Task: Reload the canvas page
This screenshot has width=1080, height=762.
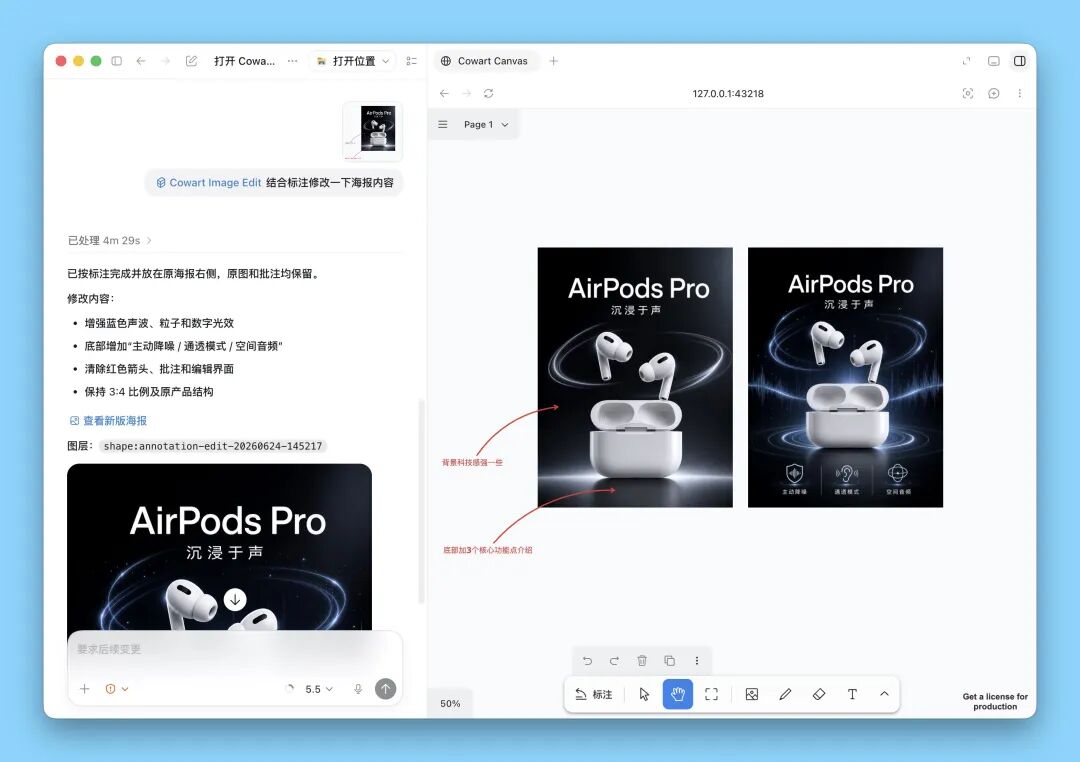Action: point(488,93)
